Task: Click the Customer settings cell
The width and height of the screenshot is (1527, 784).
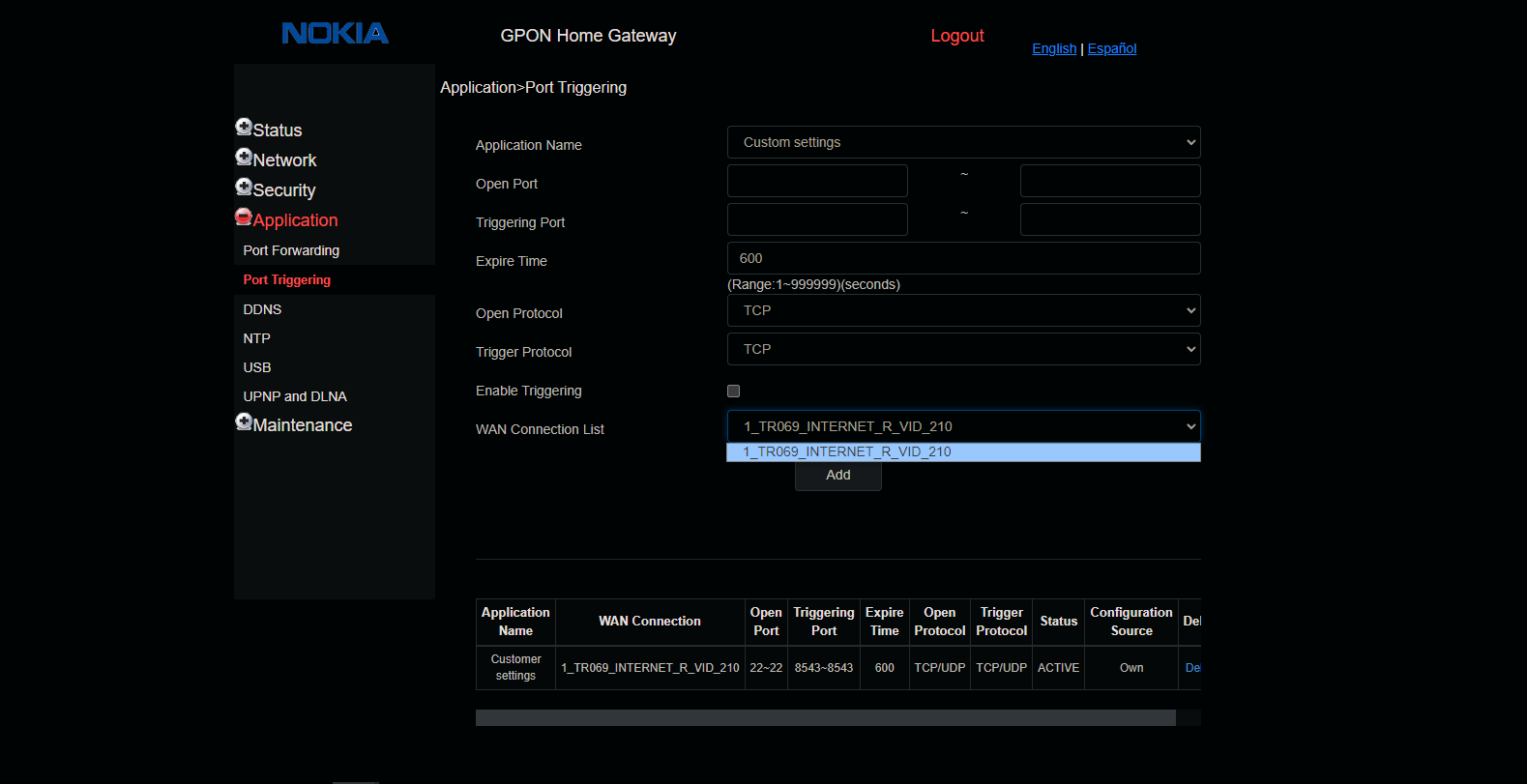Action: pos(515,668)
